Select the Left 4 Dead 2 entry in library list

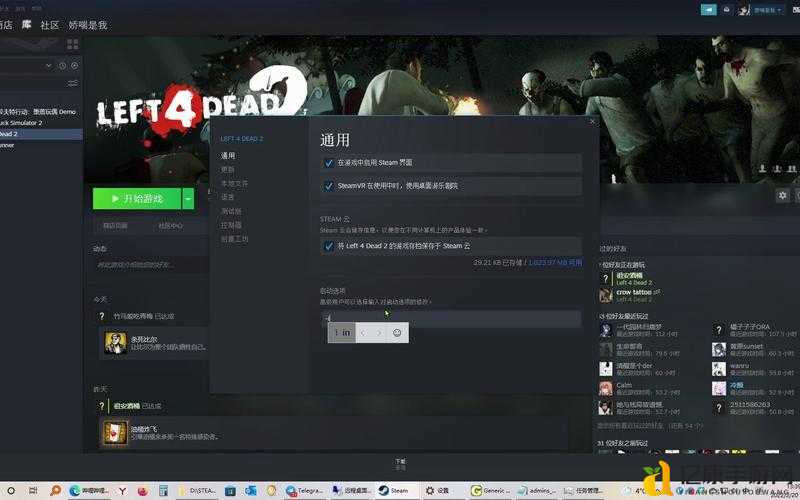(41, 134)
